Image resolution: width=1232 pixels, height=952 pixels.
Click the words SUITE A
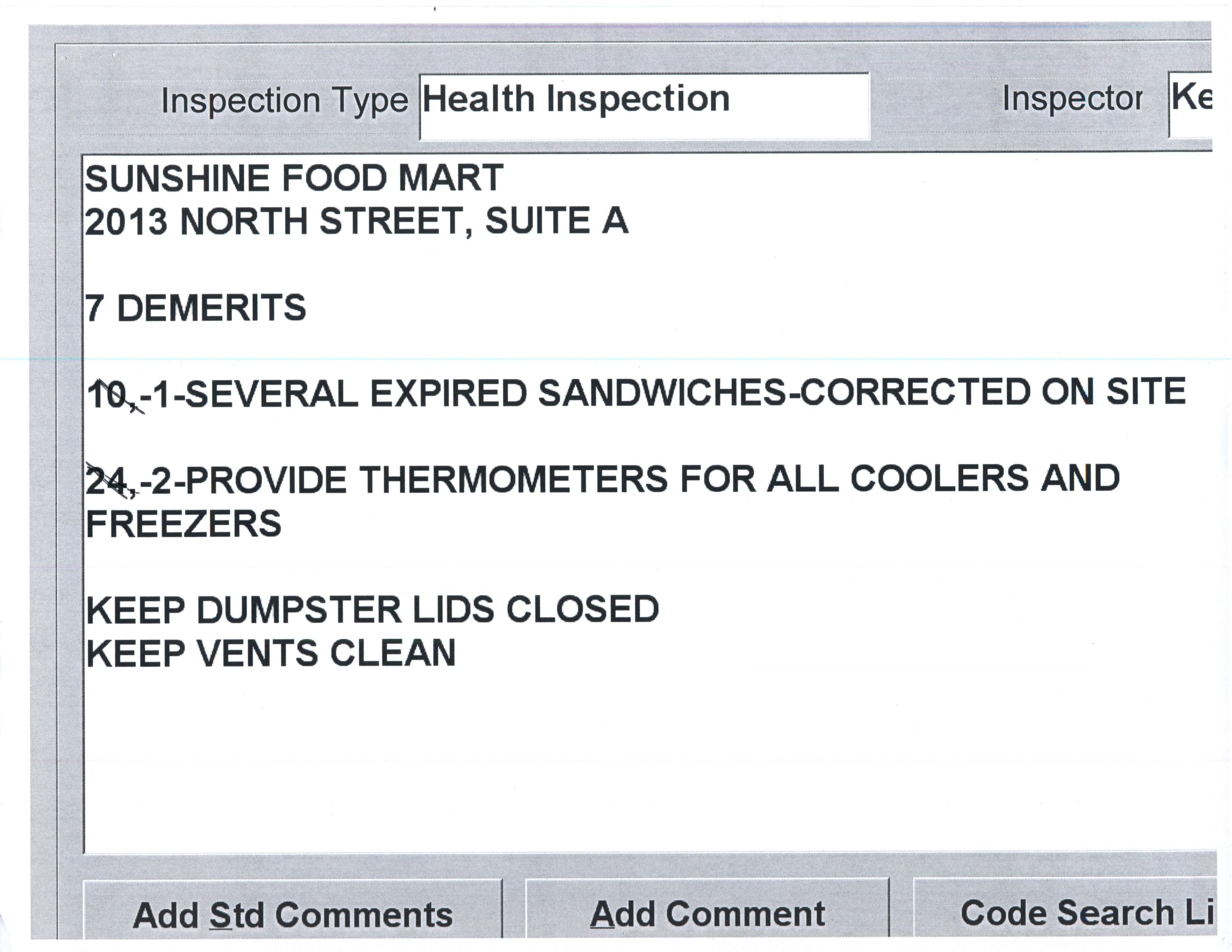click(556, 221)
